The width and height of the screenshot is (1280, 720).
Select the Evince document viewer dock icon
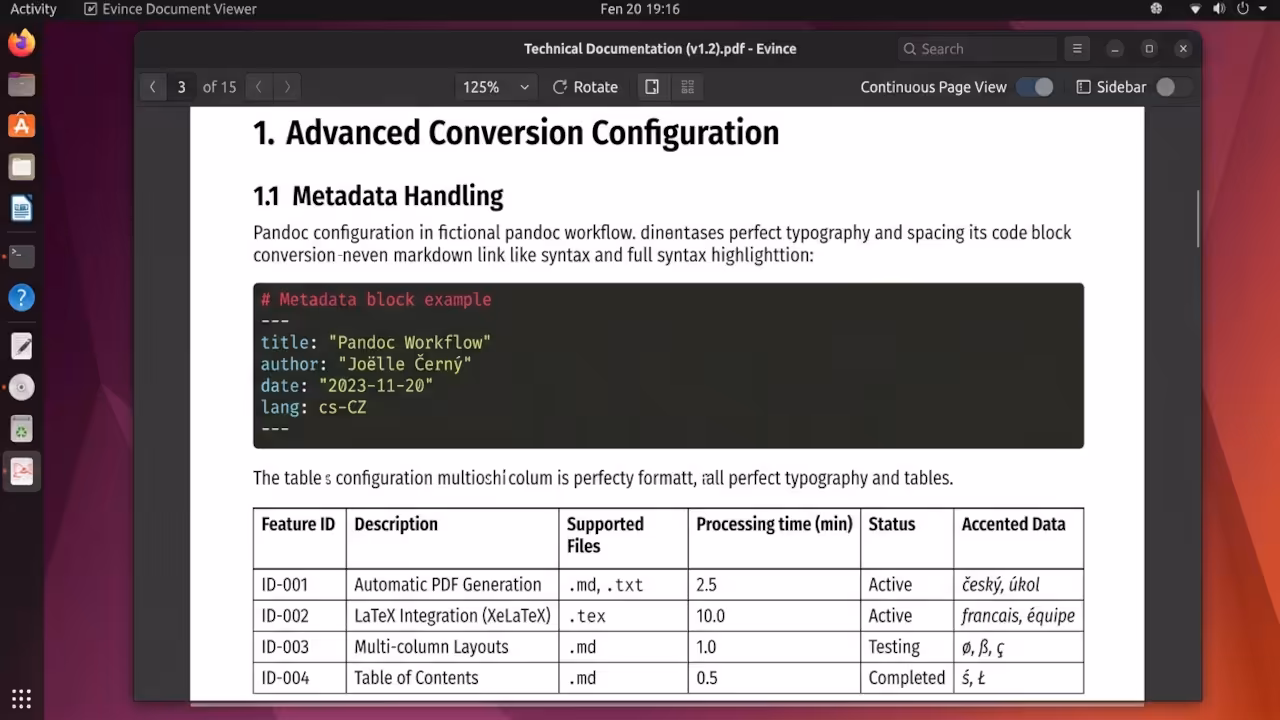point(21,471)
